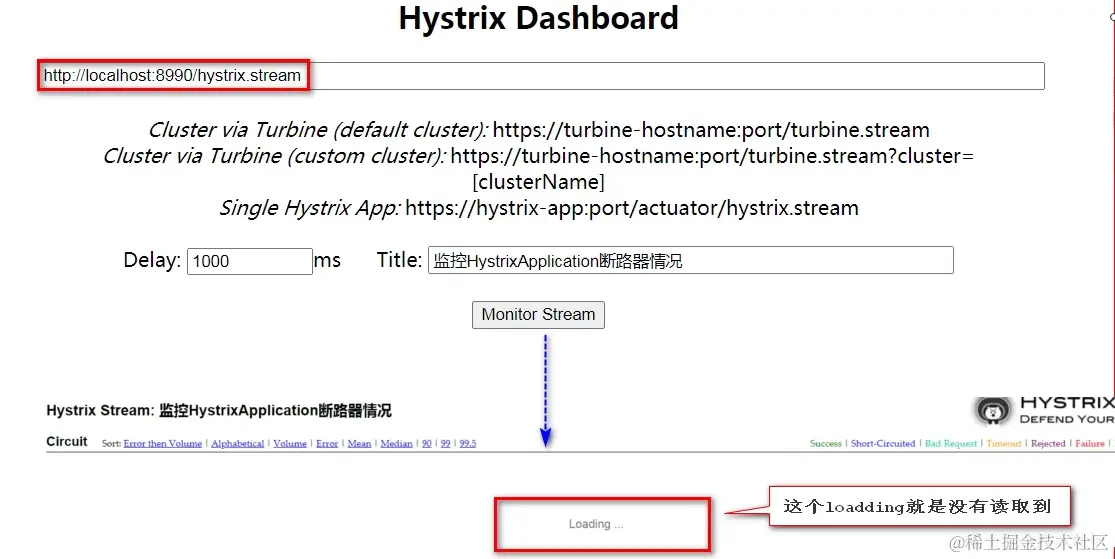
Task: Click the Short-Circuited legend label
Action: pos(883,443)
